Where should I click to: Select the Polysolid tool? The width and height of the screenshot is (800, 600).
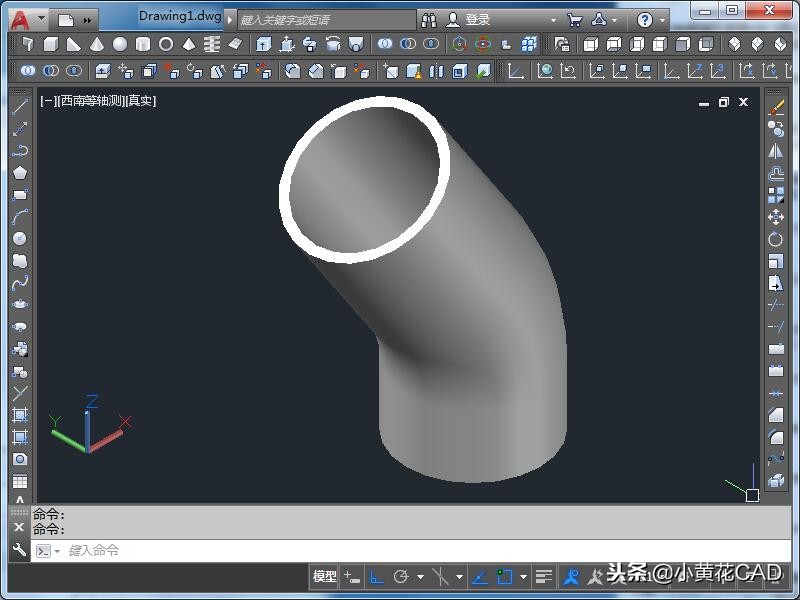point(28,45)
